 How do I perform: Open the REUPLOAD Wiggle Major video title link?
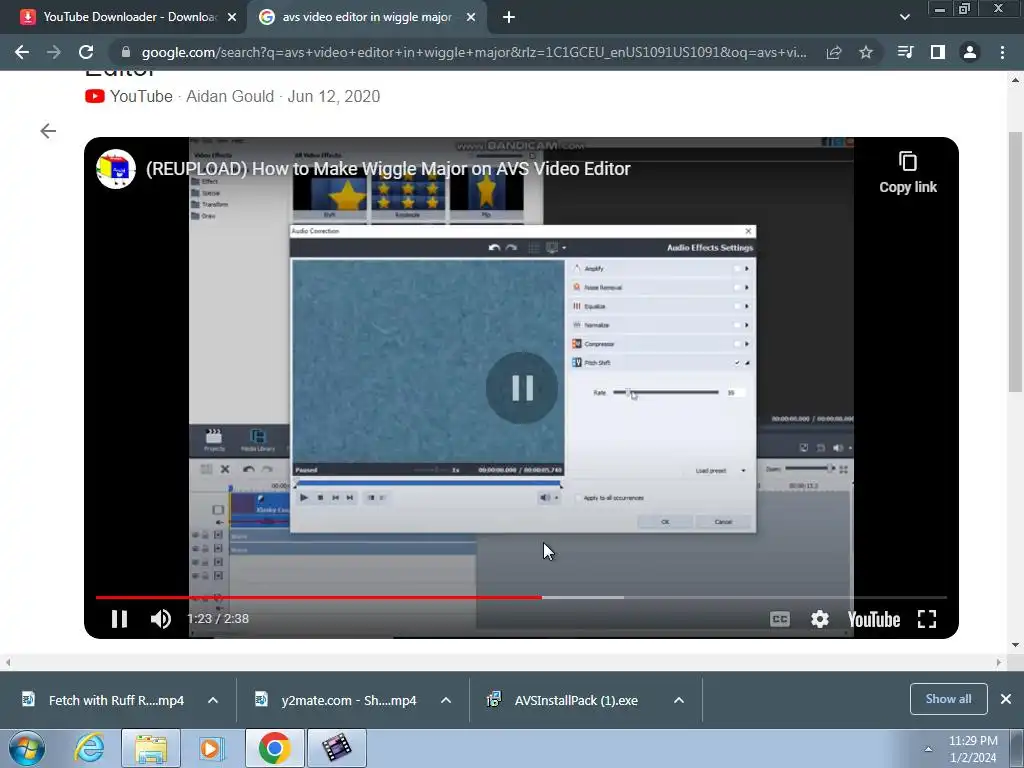click(x=388, y=168)
